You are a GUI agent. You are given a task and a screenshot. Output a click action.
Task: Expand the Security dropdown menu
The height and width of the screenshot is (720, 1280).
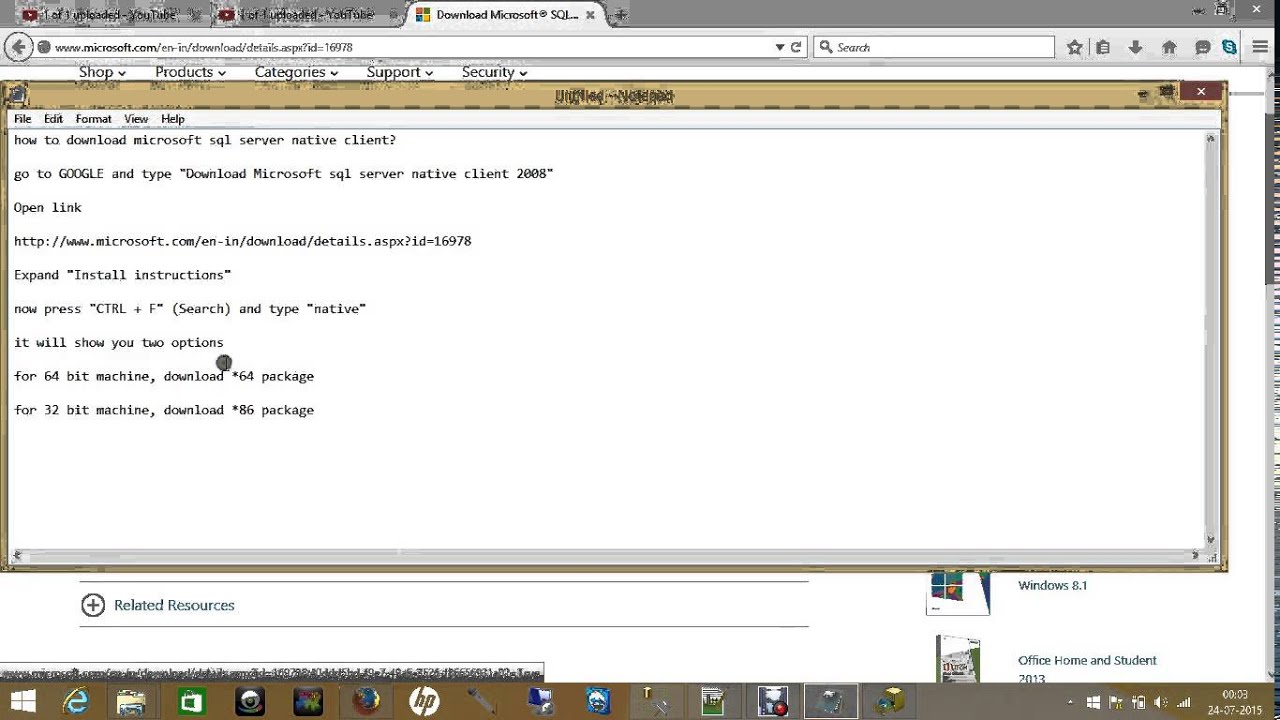pos(494,72)
